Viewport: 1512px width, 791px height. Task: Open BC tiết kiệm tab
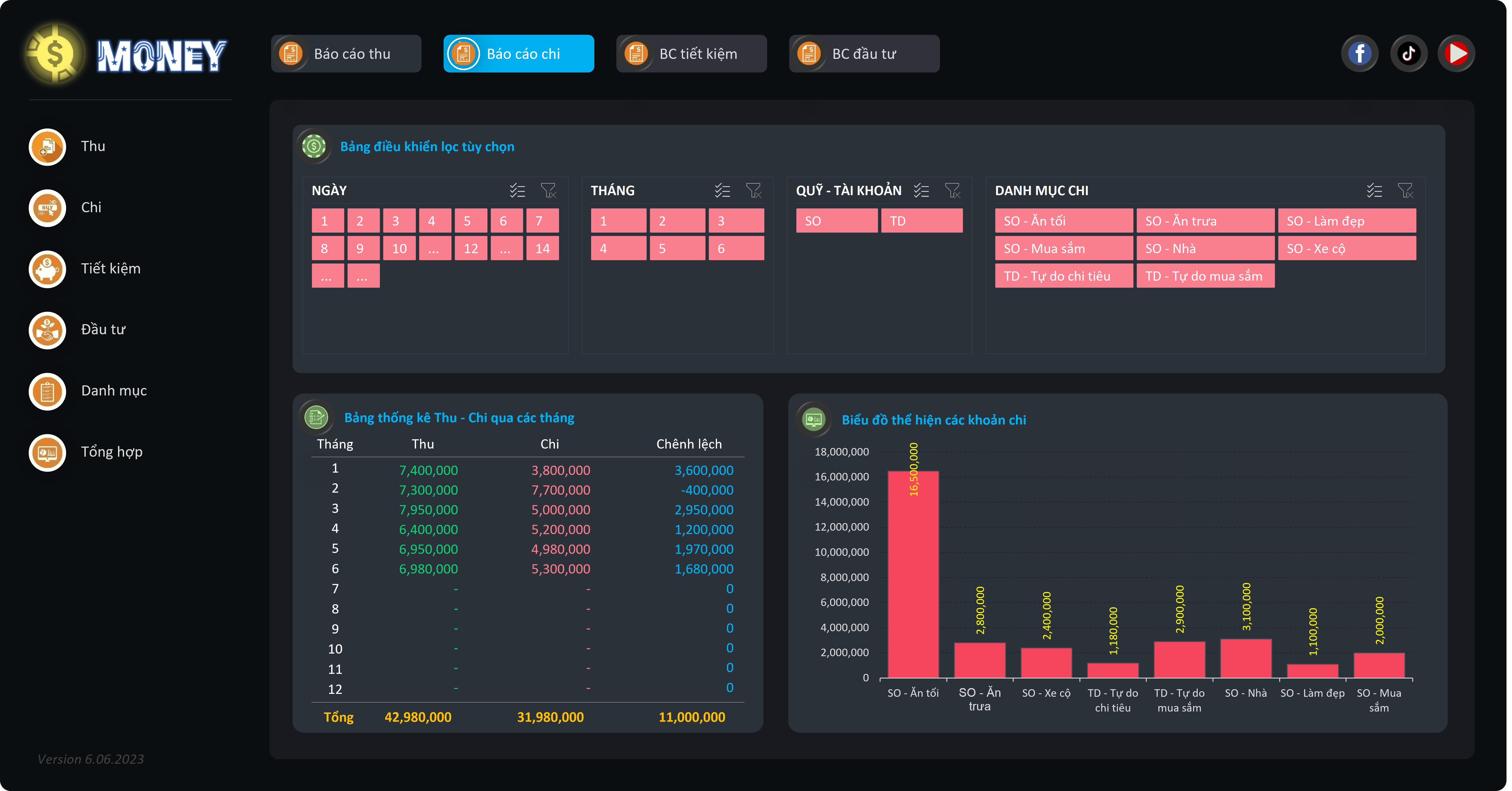[x=691, y=53]
